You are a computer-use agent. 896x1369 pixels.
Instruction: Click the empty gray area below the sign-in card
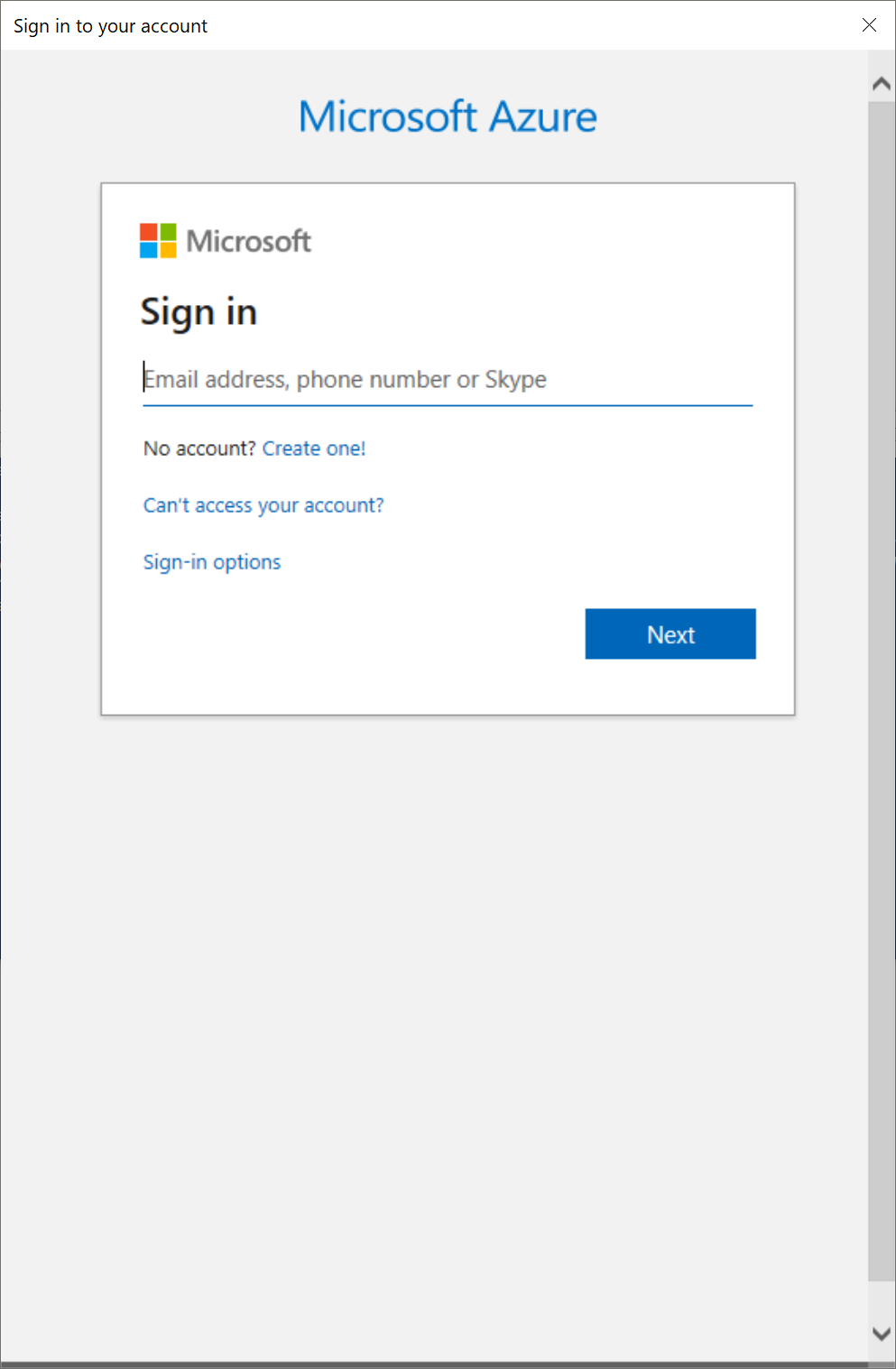pyautogui.click(x=433, y=993)
